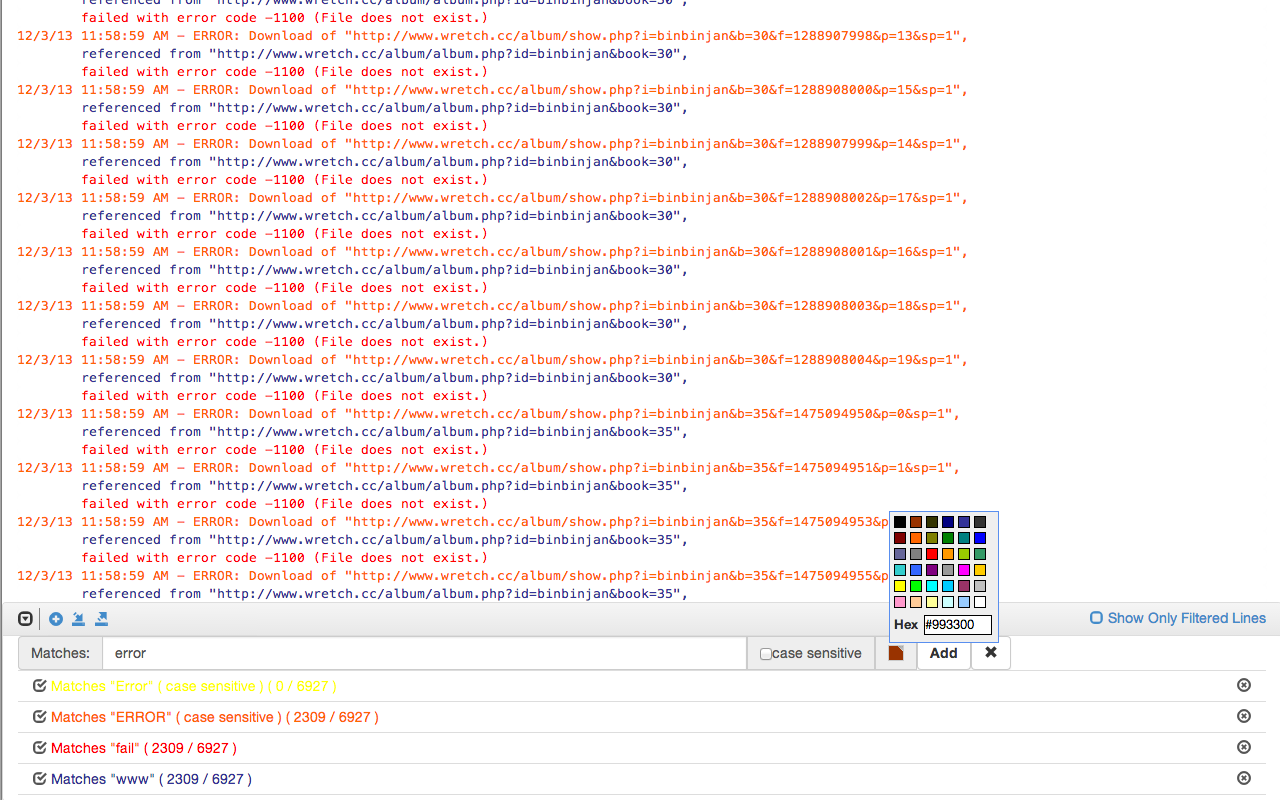Pick the indigo swatch in the top row
Screen dimensions: 1280x800
(x=964, y=522)
